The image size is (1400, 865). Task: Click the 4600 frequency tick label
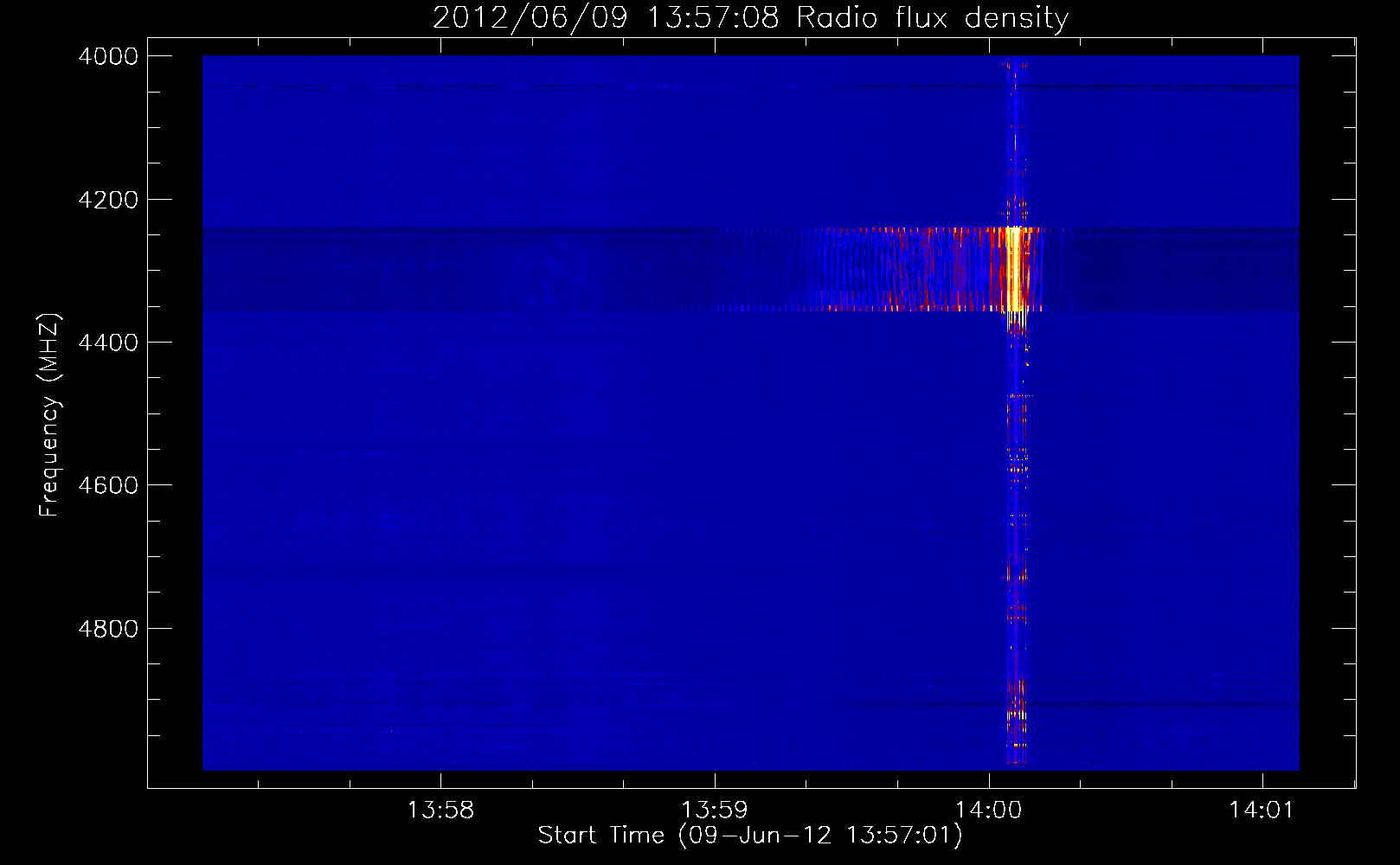pos(108,485)
